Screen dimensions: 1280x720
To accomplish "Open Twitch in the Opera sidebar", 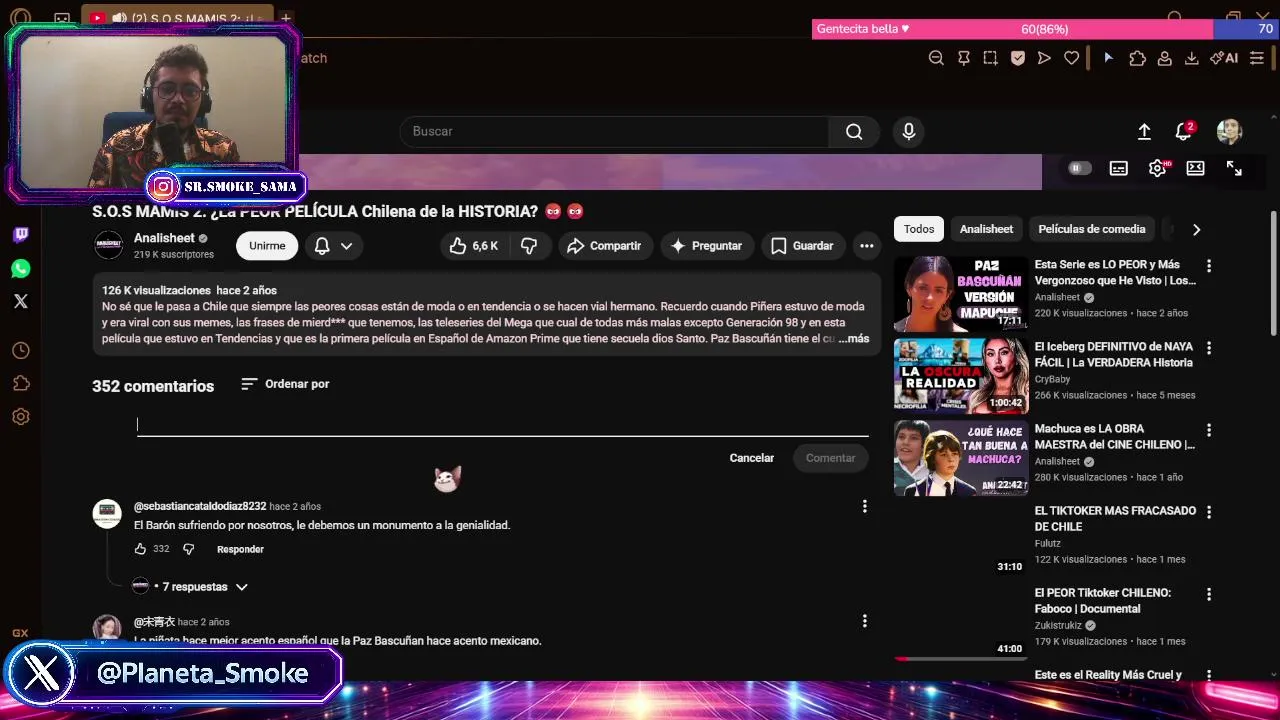I will (x=21, y=235).
